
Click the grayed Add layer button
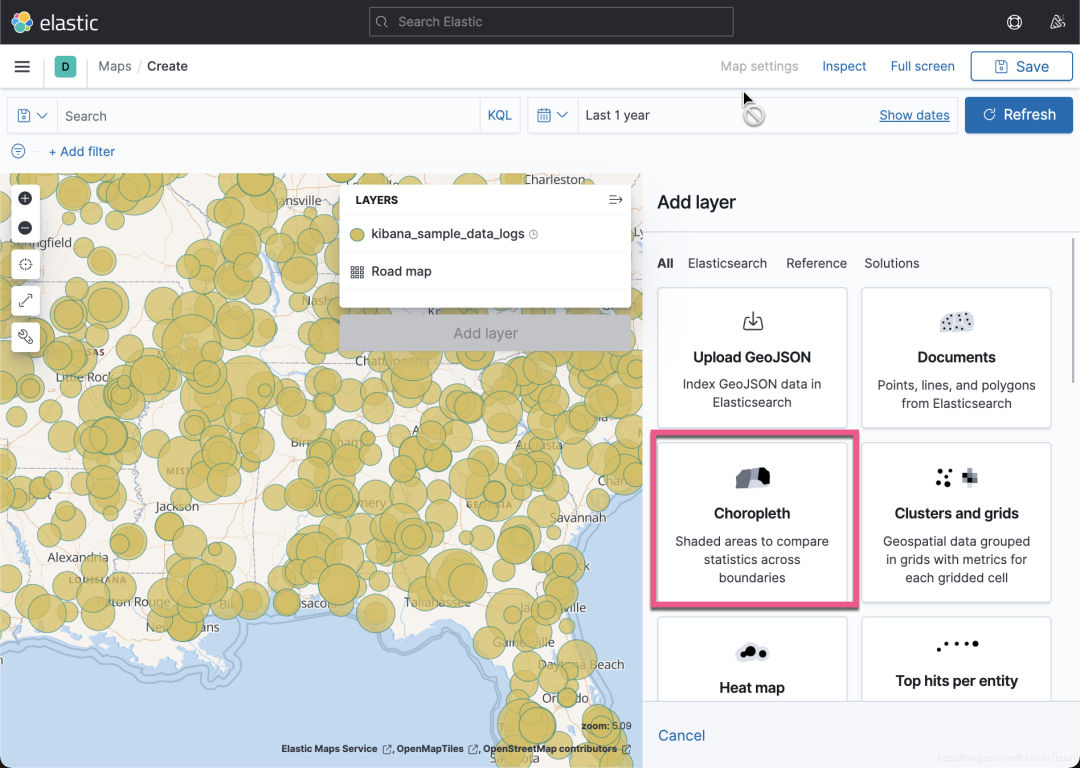485,333
